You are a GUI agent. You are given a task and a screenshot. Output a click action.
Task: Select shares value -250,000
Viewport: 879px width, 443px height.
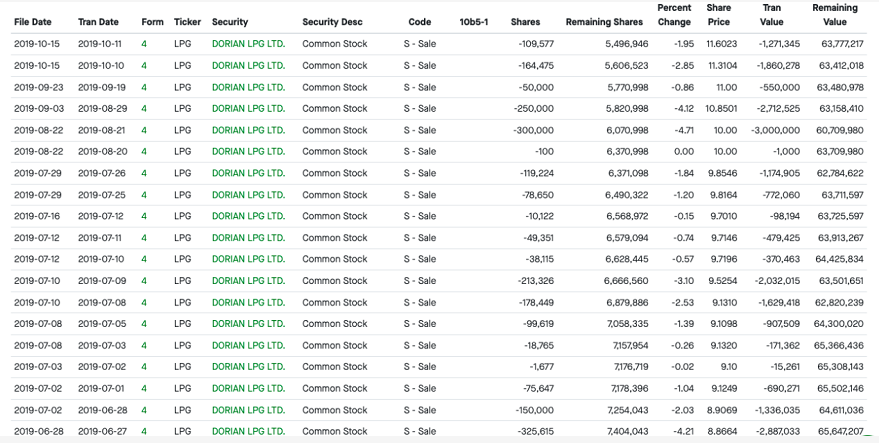point(534,109)
